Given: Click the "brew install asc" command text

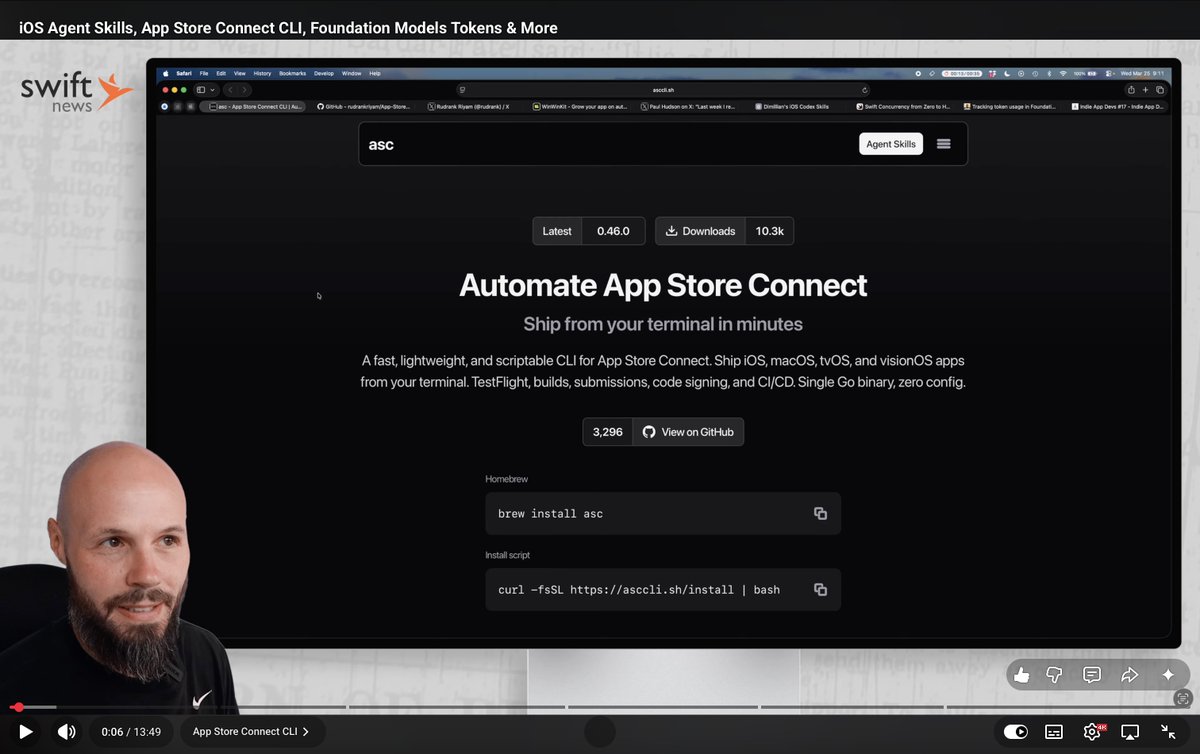Looking at the screenshot, I should [550, 514].
